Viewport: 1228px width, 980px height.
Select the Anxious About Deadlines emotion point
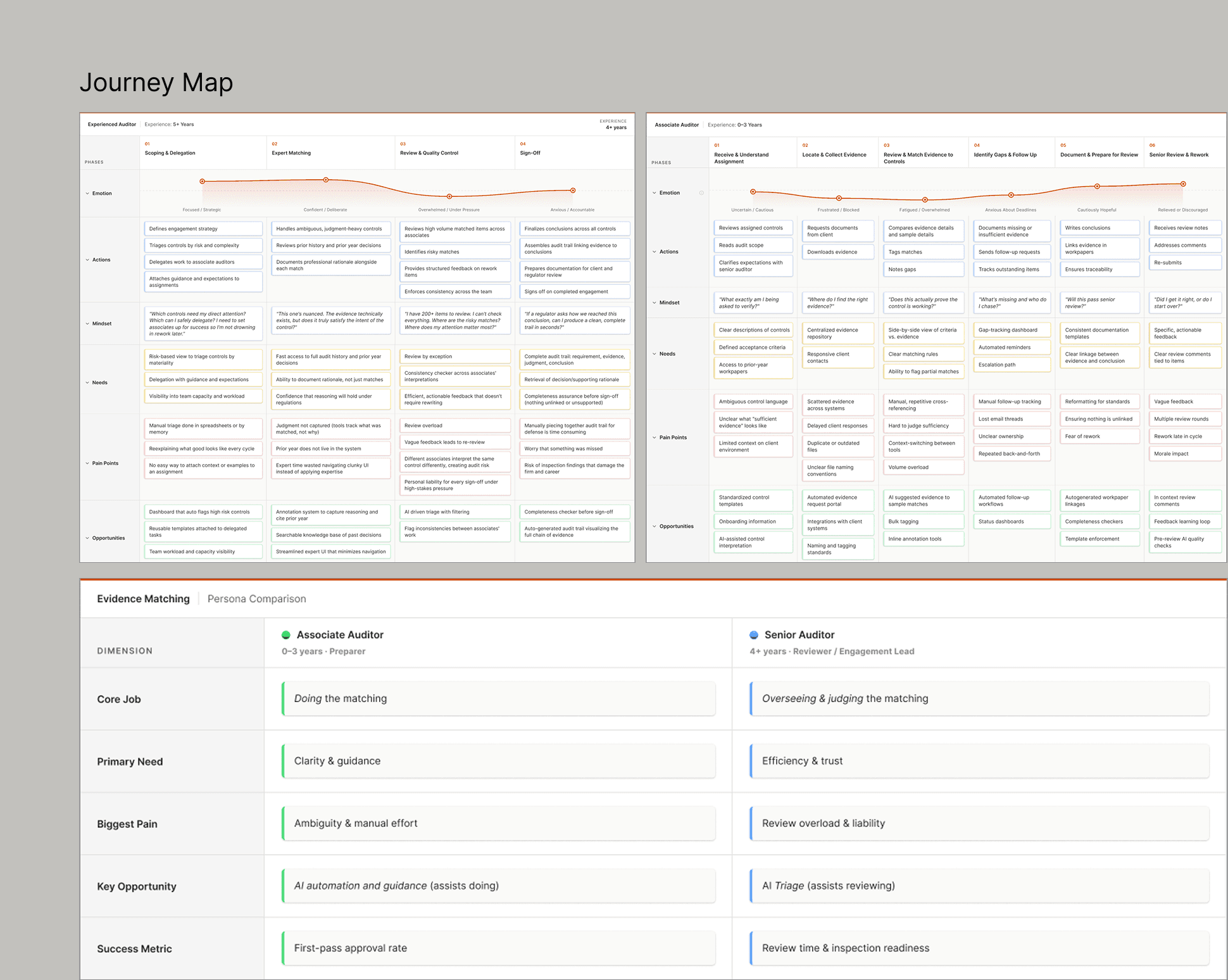click(x=1011, y=195)
